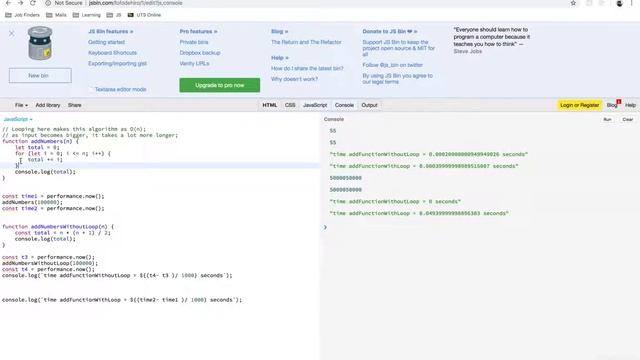This screenshot has height=360, width=640.
Task: Open the File dropdown menu
Action: click(x=21, y=105)
